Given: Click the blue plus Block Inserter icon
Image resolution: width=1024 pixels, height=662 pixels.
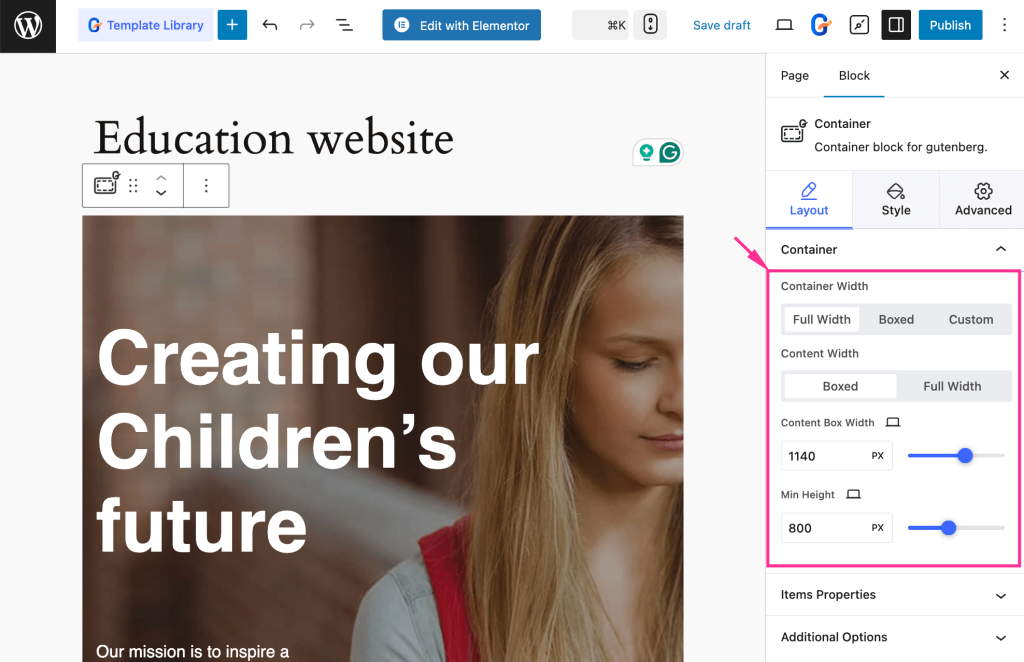Looking at the screenshot, I should tap(232, 24).
